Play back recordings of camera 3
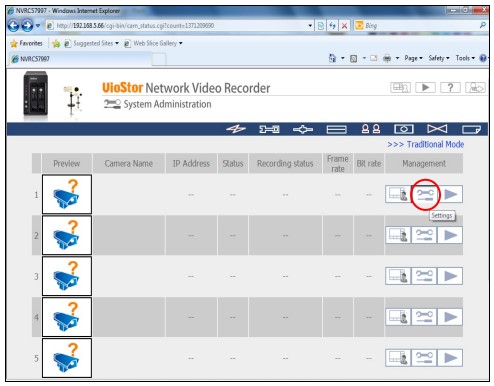The height and width of the screenshot is (386, 494). coord(450,276)
